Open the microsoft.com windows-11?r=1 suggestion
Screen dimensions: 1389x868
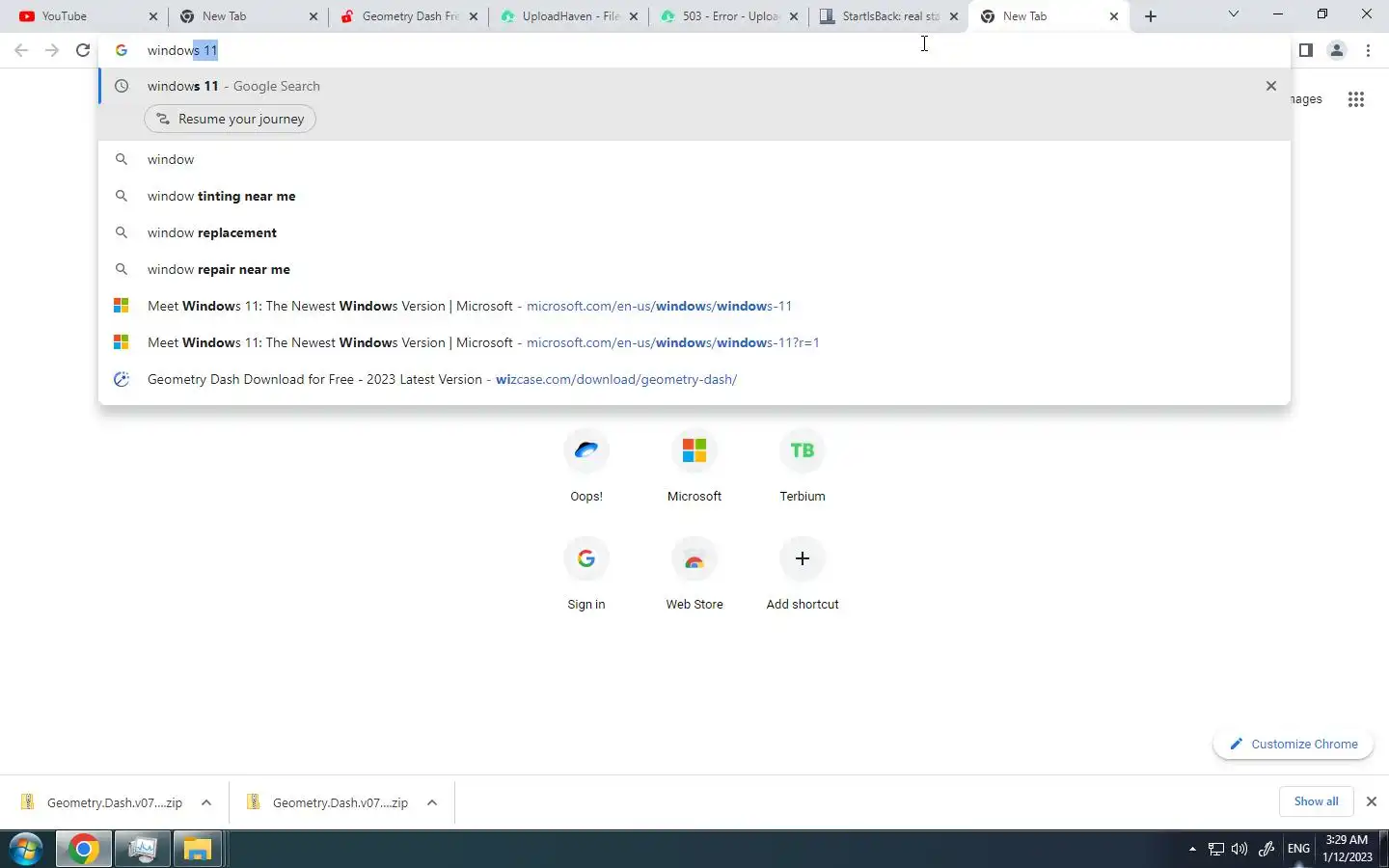tap(694, 342)
